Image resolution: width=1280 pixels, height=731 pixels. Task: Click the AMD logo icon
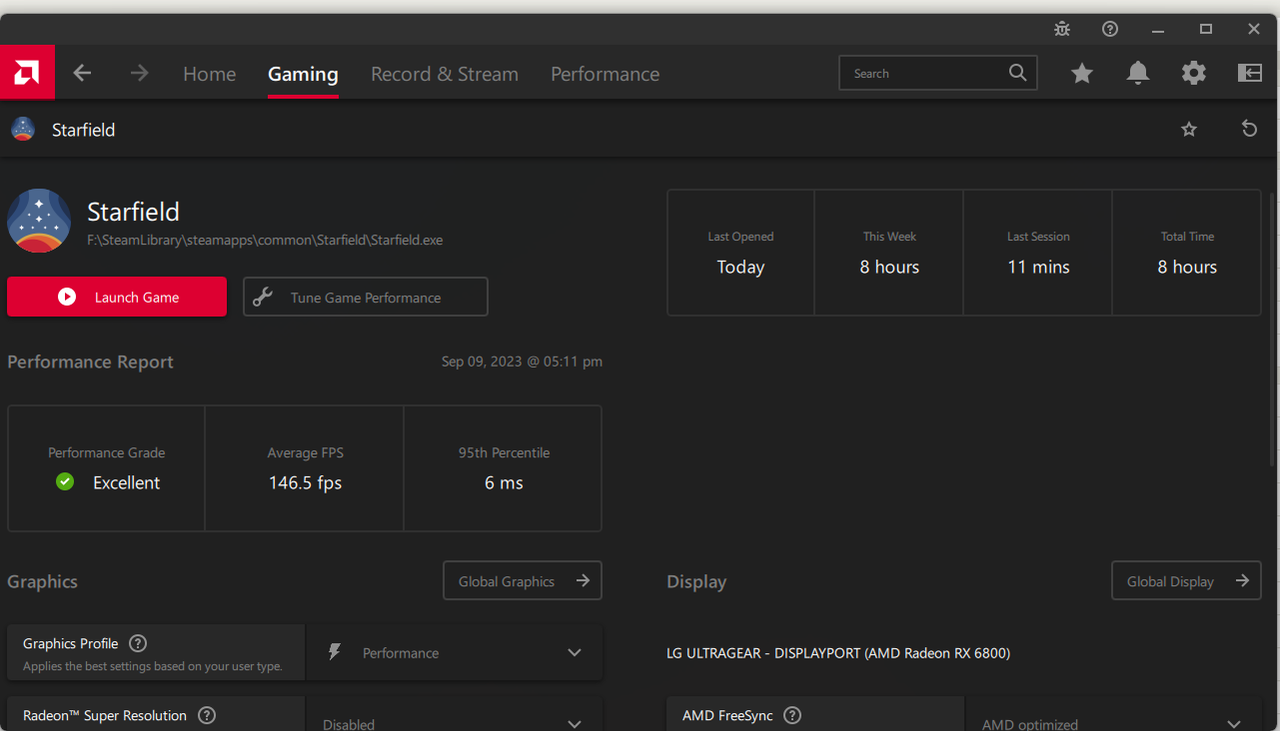point(27,72)
